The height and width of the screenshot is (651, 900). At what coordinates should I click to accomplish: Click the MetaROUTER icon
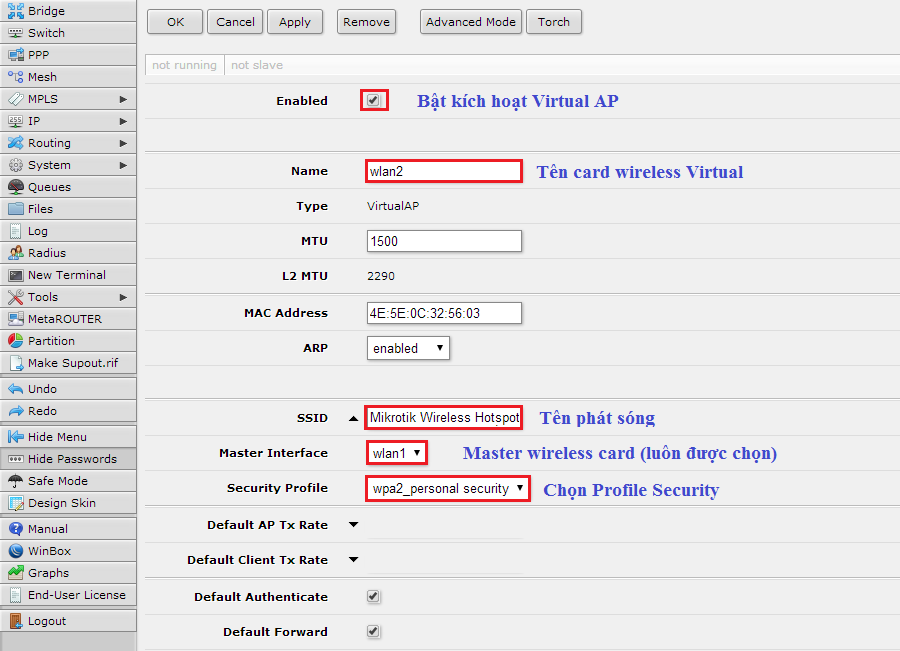click(x=16, y=319)
